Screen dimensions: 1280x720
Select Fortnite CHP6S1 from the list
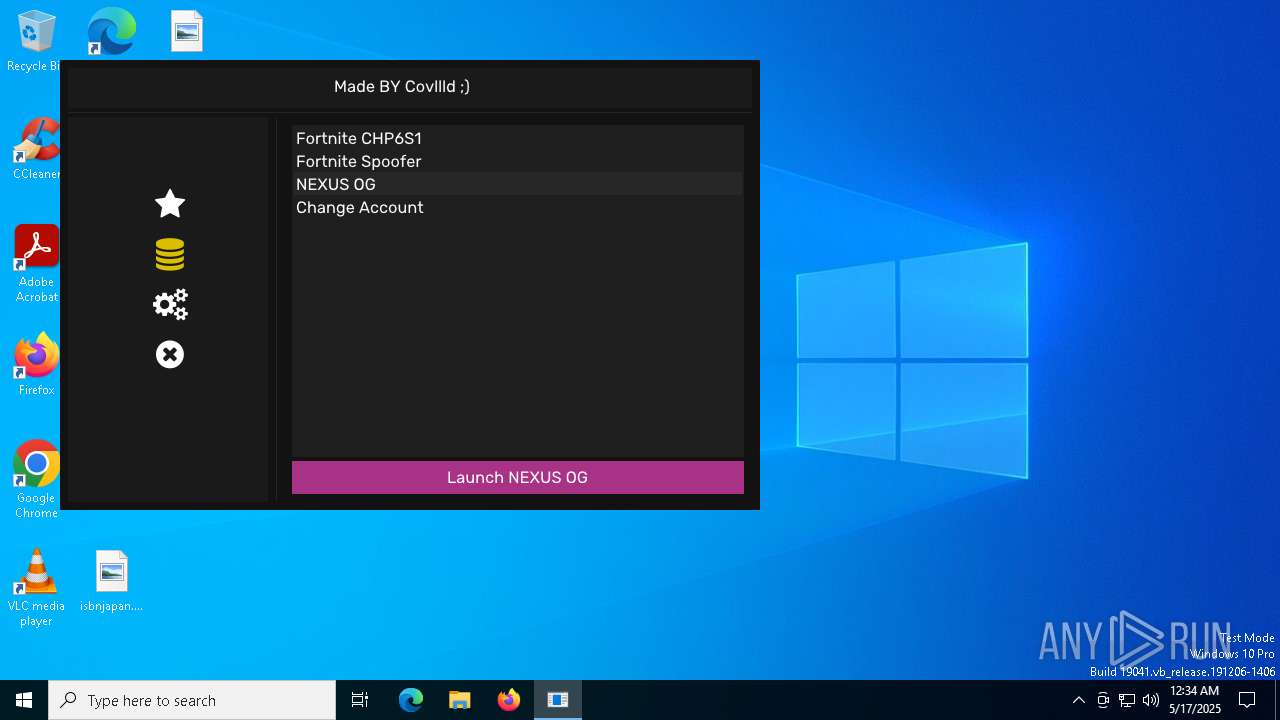point(517,138)
